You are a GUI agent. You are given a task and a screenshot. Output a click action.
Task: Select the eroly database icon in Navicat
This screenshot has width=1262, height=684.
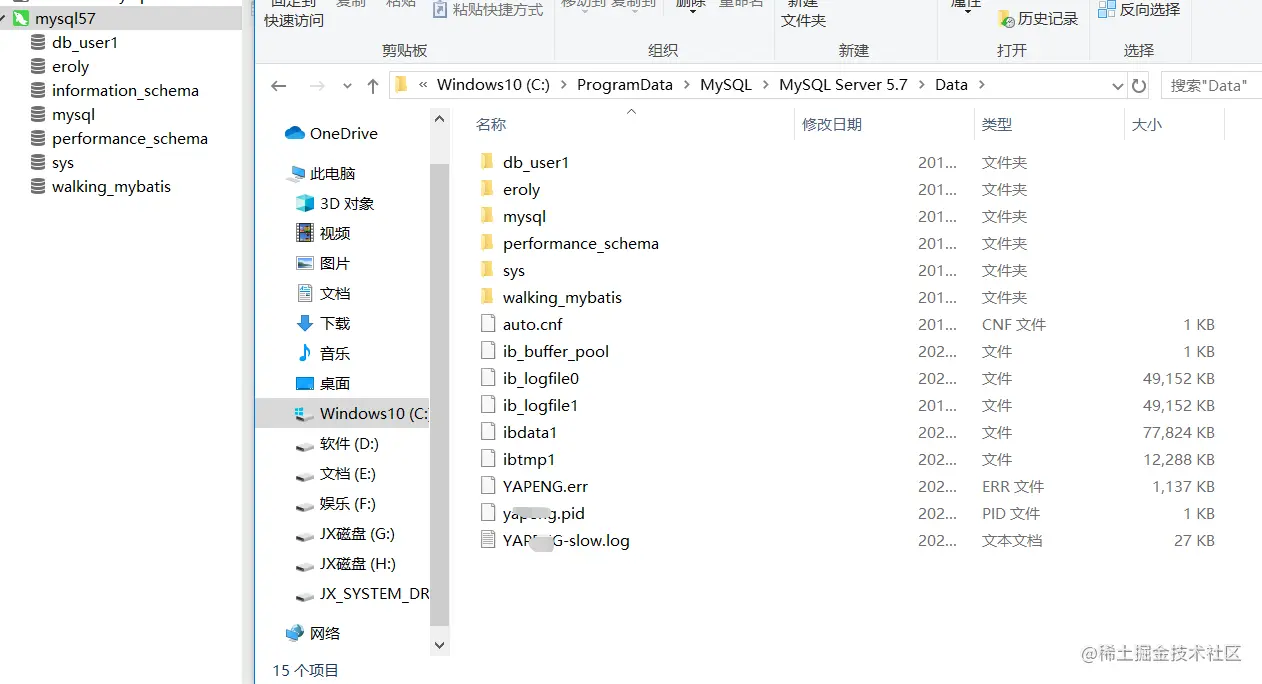pyautogui.click(x=38, y=67)
